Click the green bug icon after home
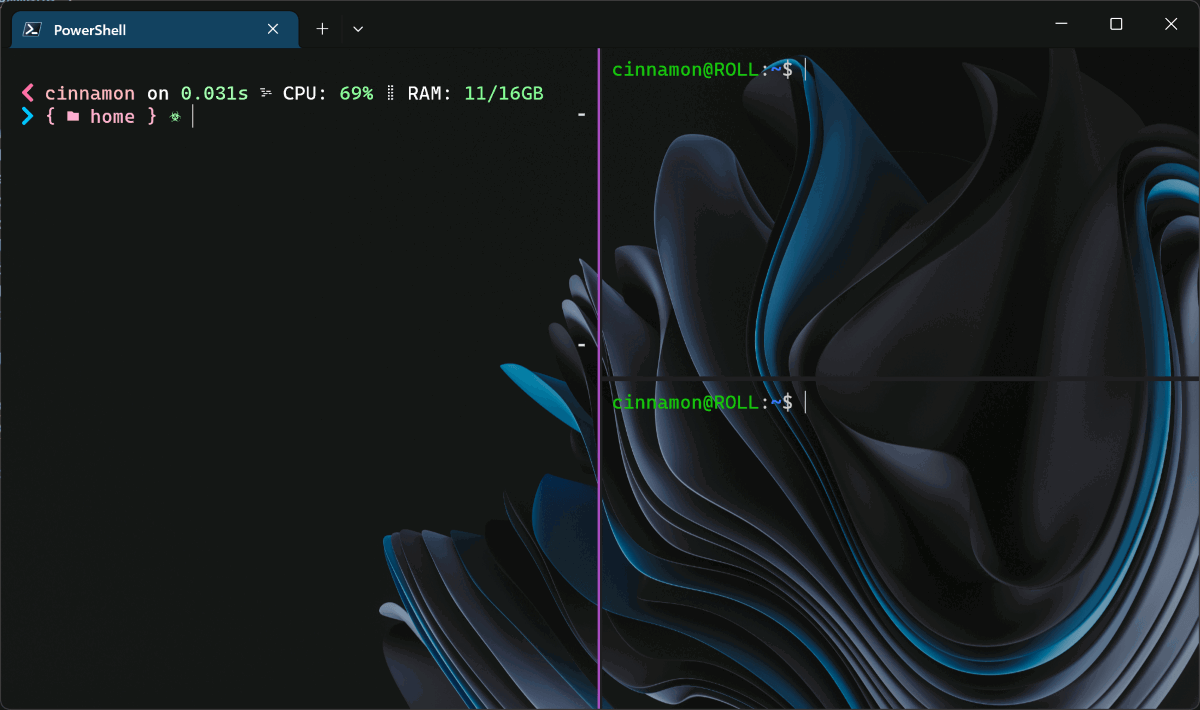Screen dimensions: 1200x710 [x=175, y=117]
